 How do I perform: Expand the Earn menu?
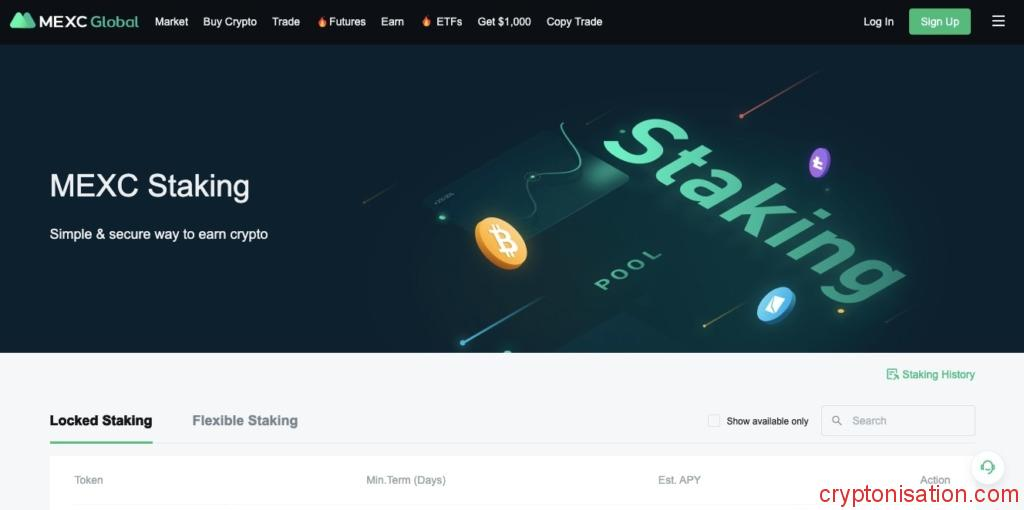[392, 22]
